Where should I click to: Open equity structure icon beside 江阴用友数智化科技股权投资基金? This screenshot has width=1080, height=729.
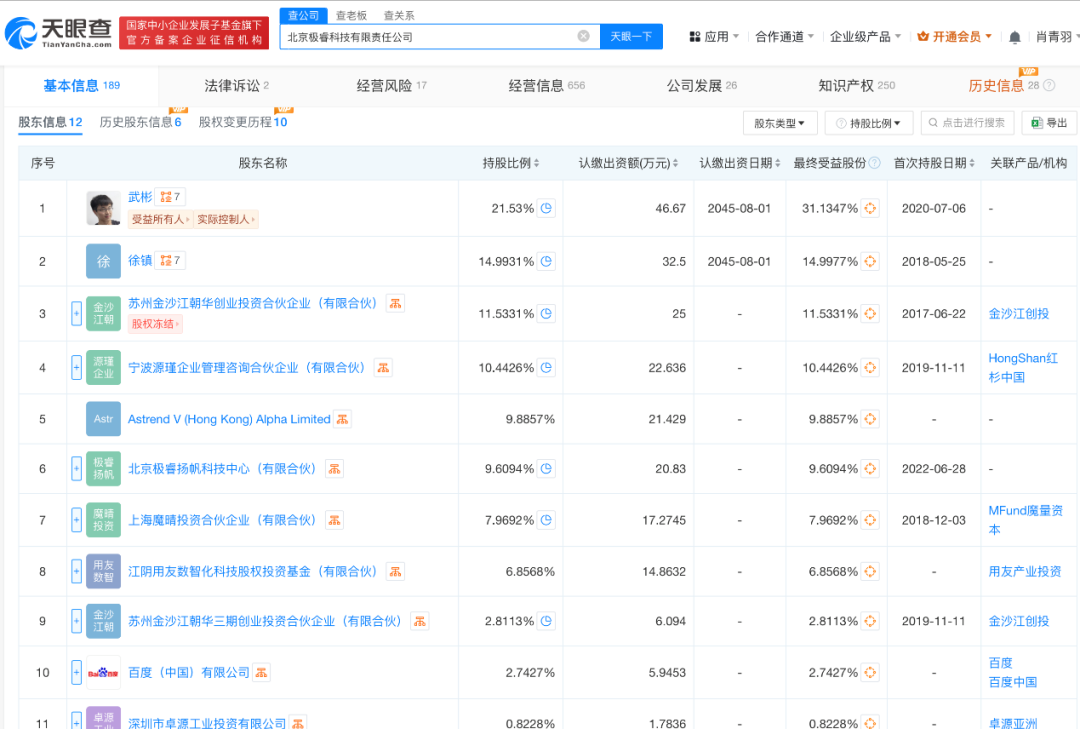coord(395,571)
